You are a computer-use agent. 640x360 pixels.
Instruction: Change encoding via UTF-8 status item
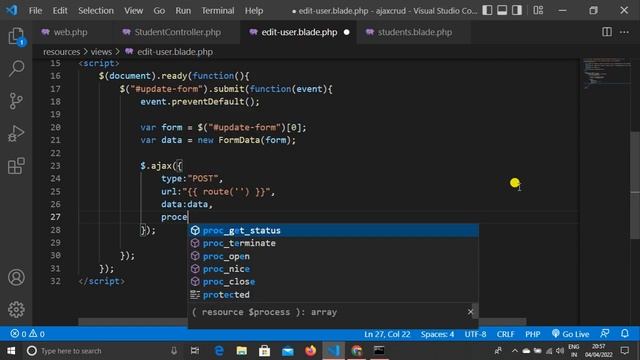475,334
